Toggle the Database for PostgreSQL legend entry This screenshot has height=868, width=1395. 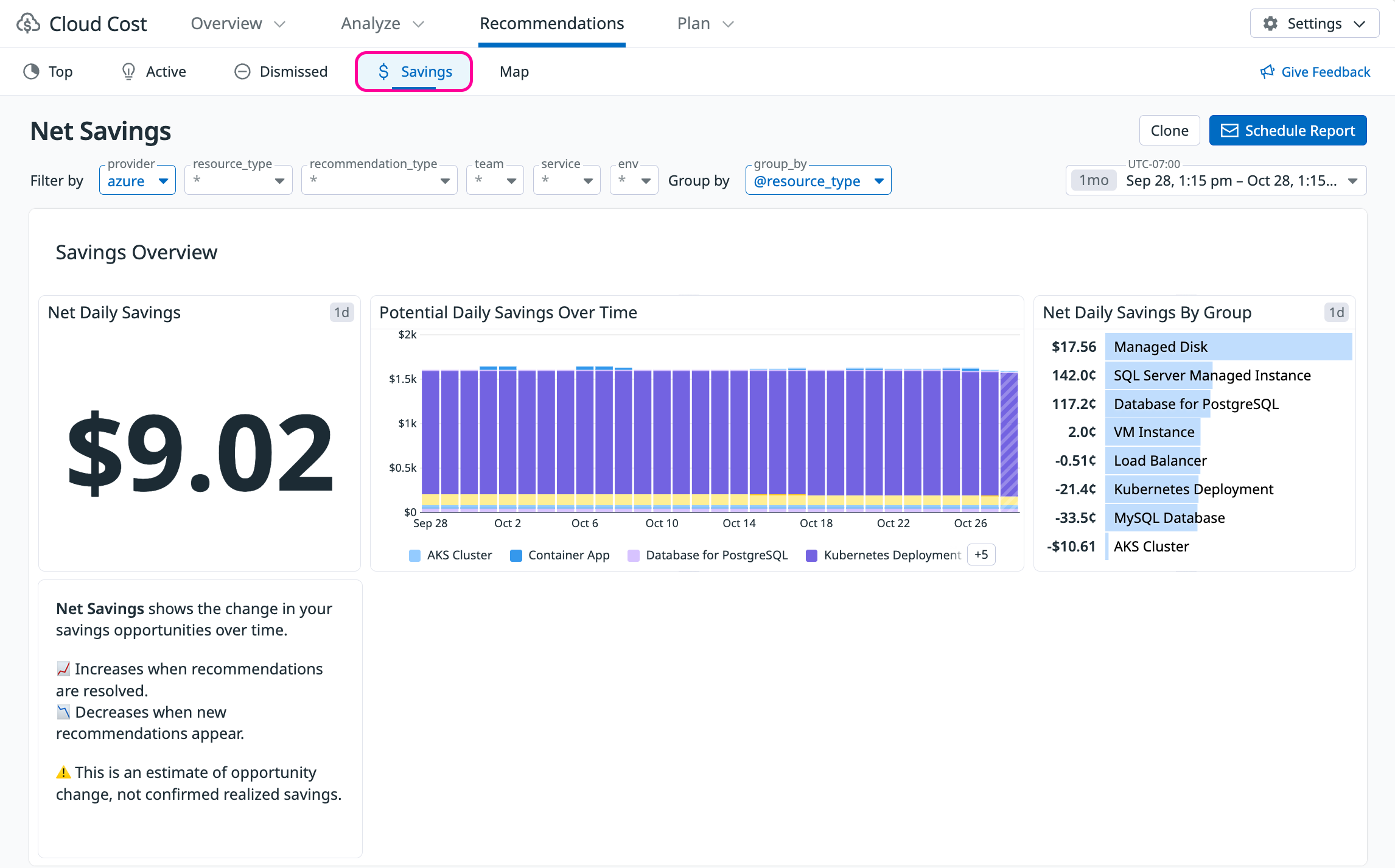coord(716,555)
